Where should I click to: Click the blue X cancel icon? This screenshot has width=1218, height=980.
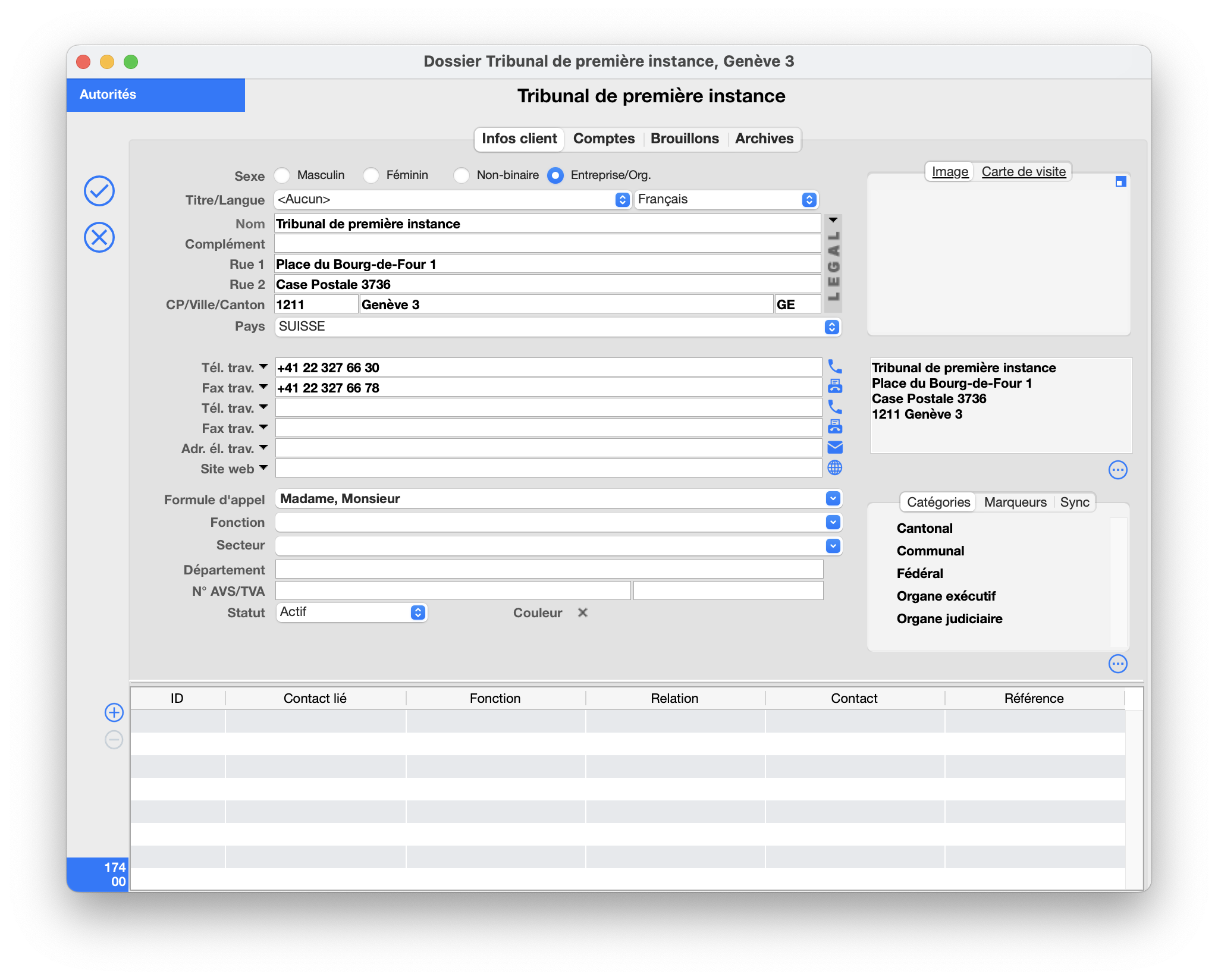(x=99, y=237)
